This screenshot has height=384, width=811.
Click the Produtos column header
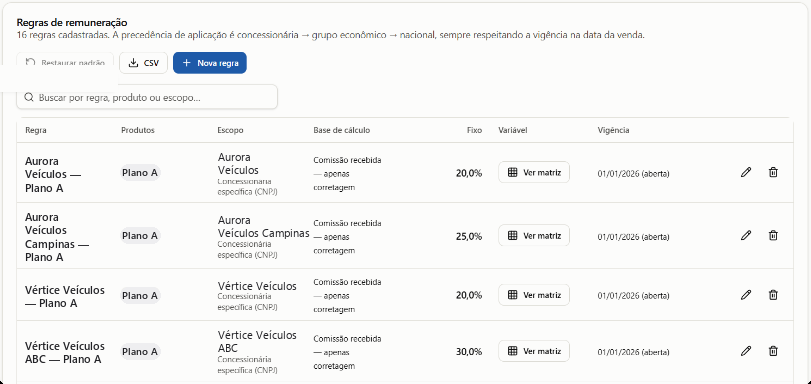tap(138, 130)
